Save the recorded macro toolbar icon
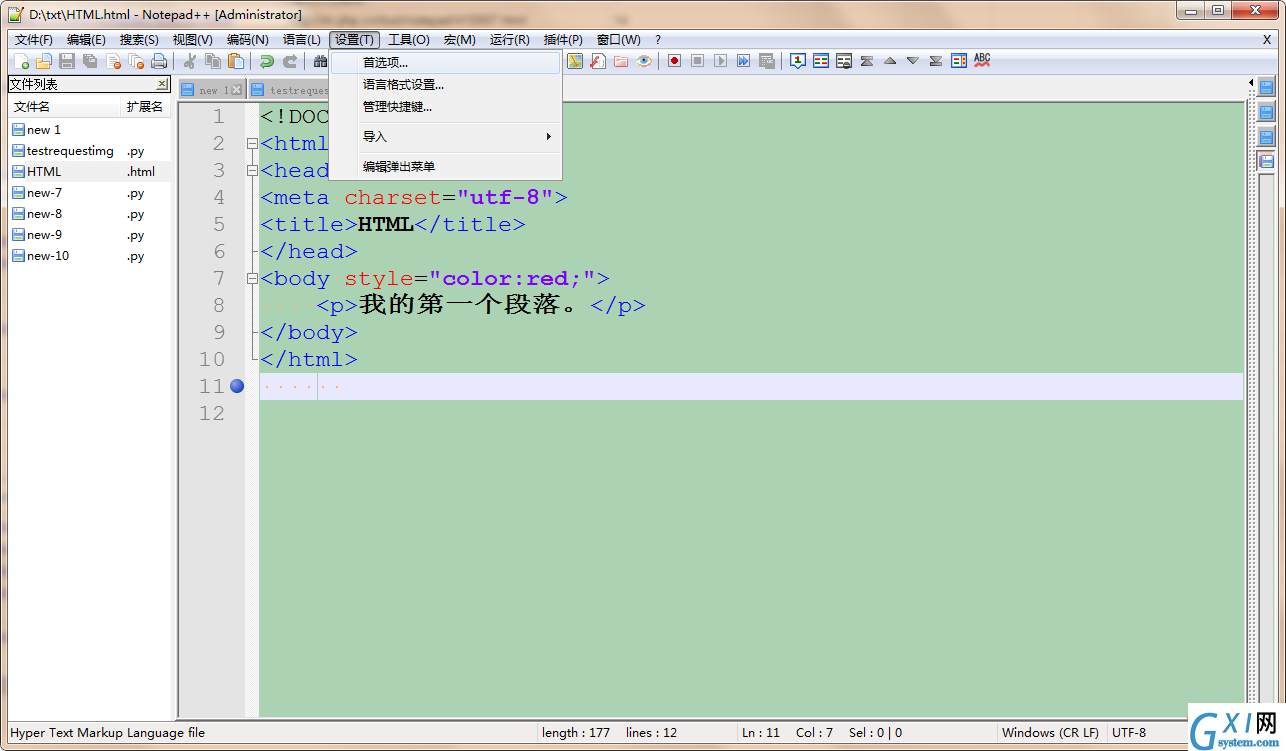The width and height of the screenshot is (1286, 751). [767, 61]
